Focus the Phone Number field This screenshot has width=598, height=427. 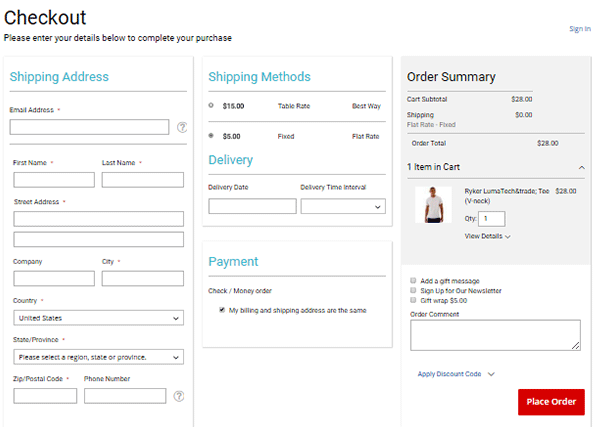pyautogui.click(x=125, y=396)
